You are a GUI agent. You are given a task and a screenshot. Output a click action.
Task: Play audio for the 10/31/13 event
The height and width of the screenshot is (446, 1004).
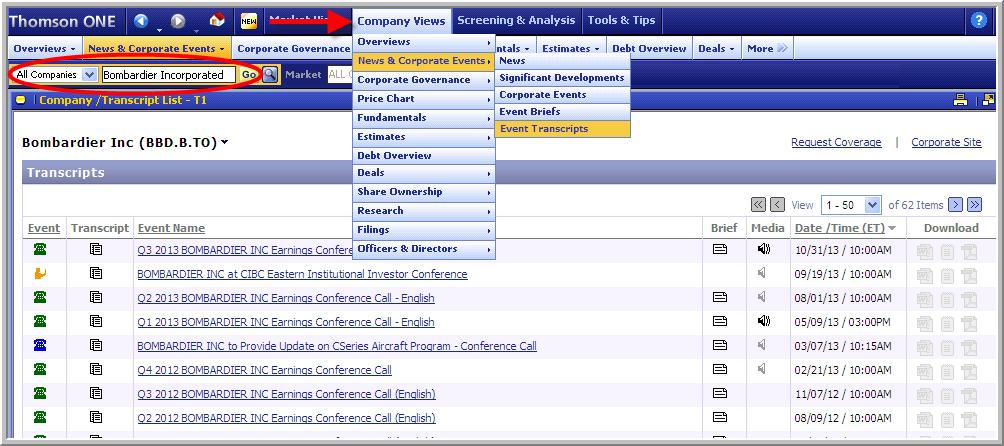pos(763,249)
